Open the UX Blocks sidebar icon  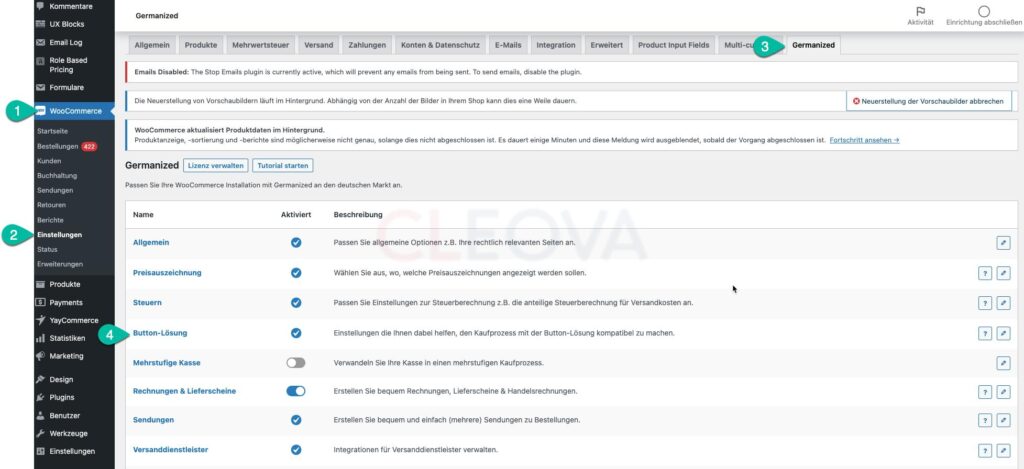point(40,24)
